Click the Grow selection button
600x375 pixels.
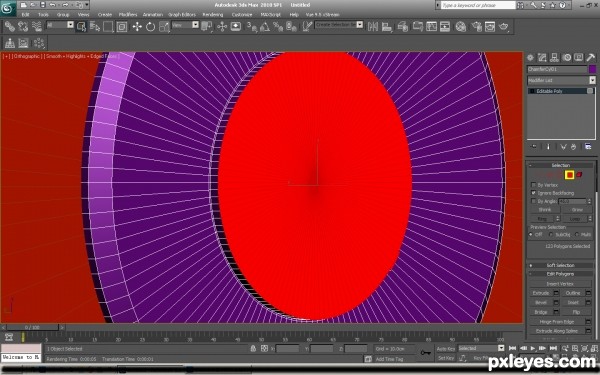click(x=577, y=210)
